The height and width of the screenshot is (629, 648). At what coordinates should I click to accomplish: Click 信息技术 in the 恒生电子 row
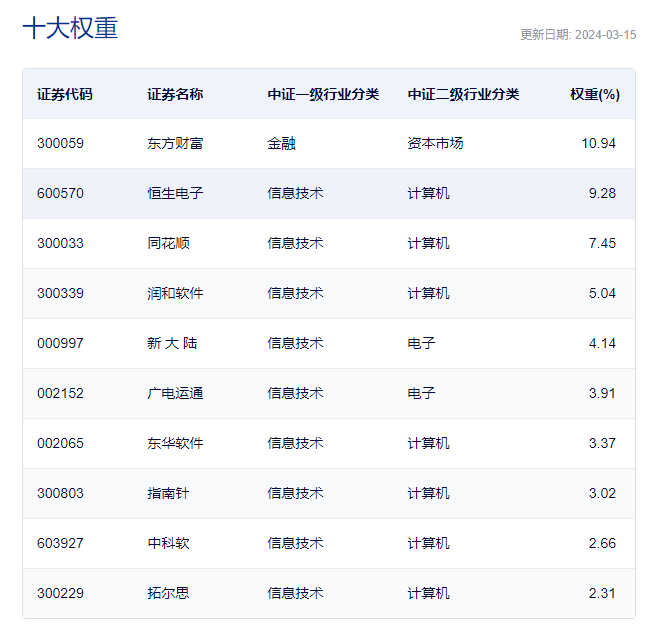tap(295, 193)
